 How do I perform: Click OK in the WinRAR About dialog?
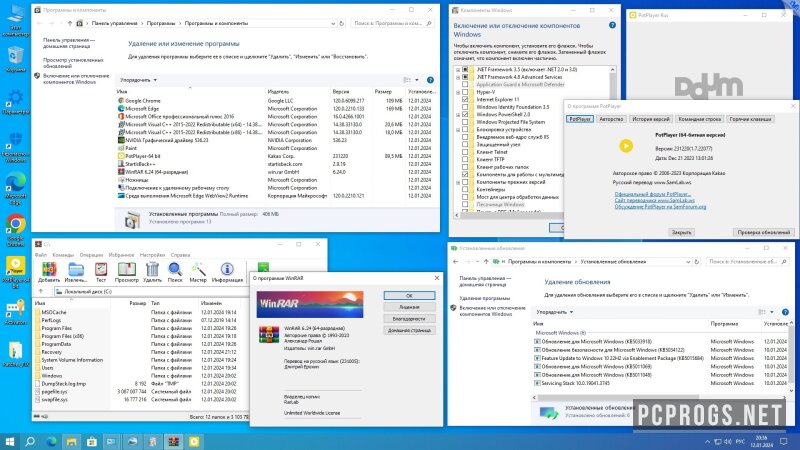pos(409,295)
